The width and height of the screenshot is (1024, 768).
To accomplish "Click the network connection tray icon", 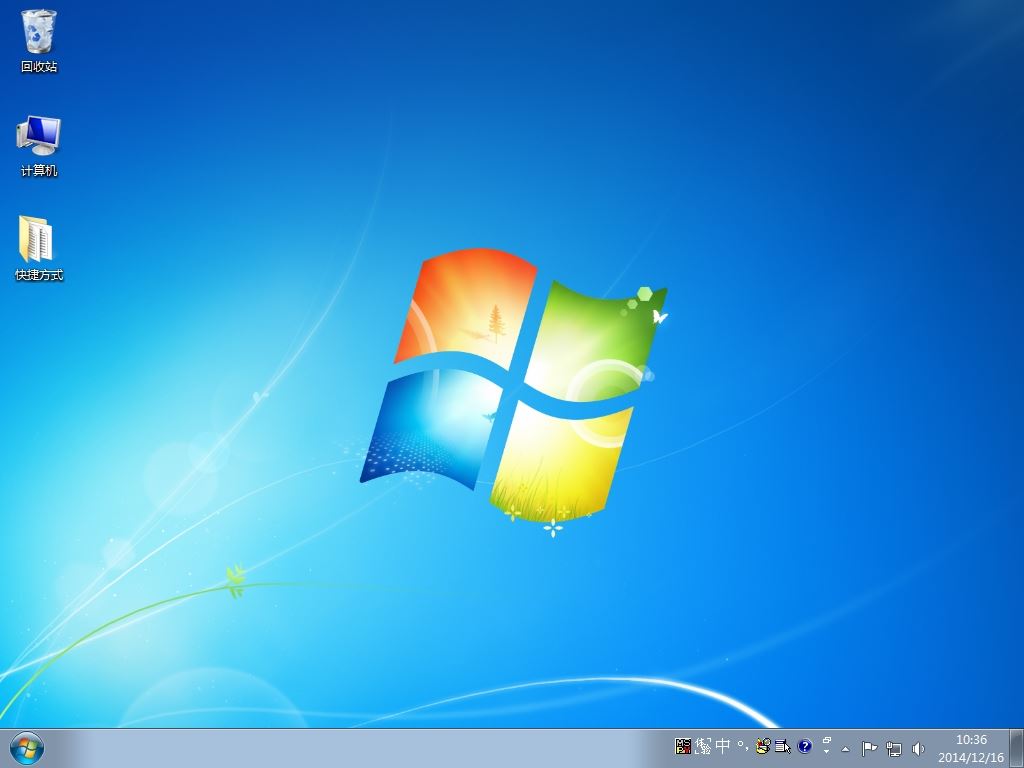I will click(893, 749).
